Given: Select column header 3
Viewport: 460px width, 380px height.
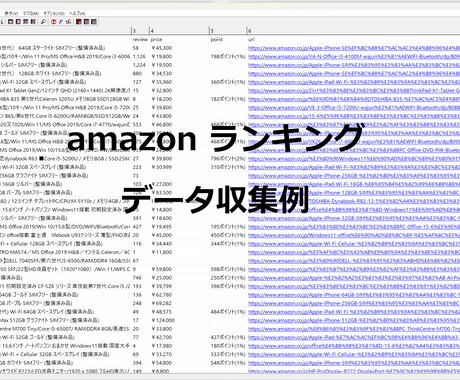Looking at the screenshot, I should (140, 31).
